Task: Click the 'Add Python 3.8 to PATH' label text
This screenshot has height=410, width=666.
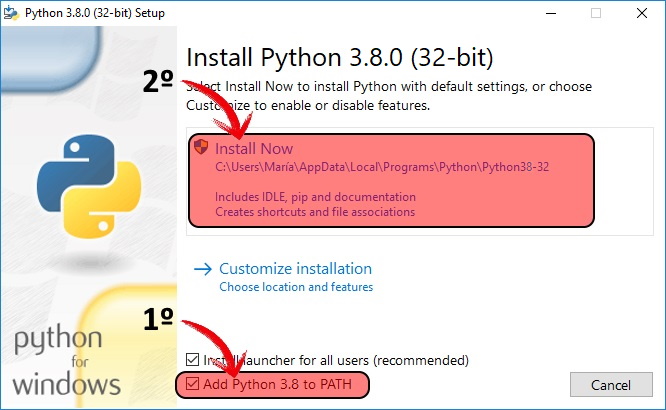Action: point(277,385)
